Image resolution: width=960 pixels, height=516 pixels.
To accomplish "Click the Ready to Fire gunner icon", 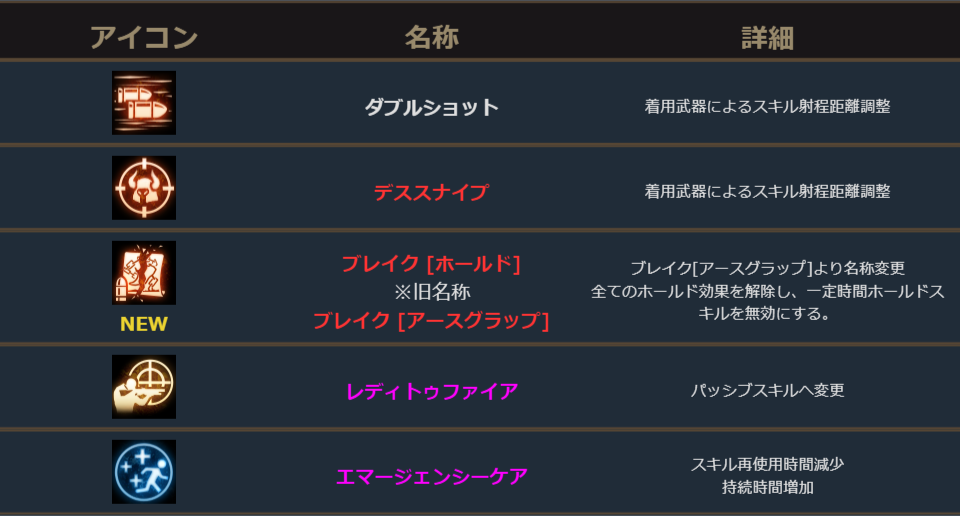I will click(x=144, y=387).
